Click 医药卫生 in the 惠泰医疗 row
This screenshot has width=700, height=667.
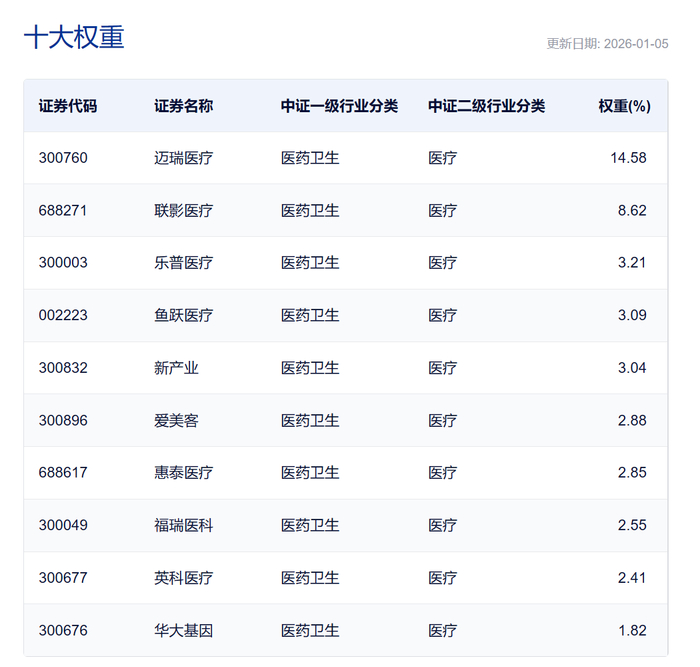310,472
